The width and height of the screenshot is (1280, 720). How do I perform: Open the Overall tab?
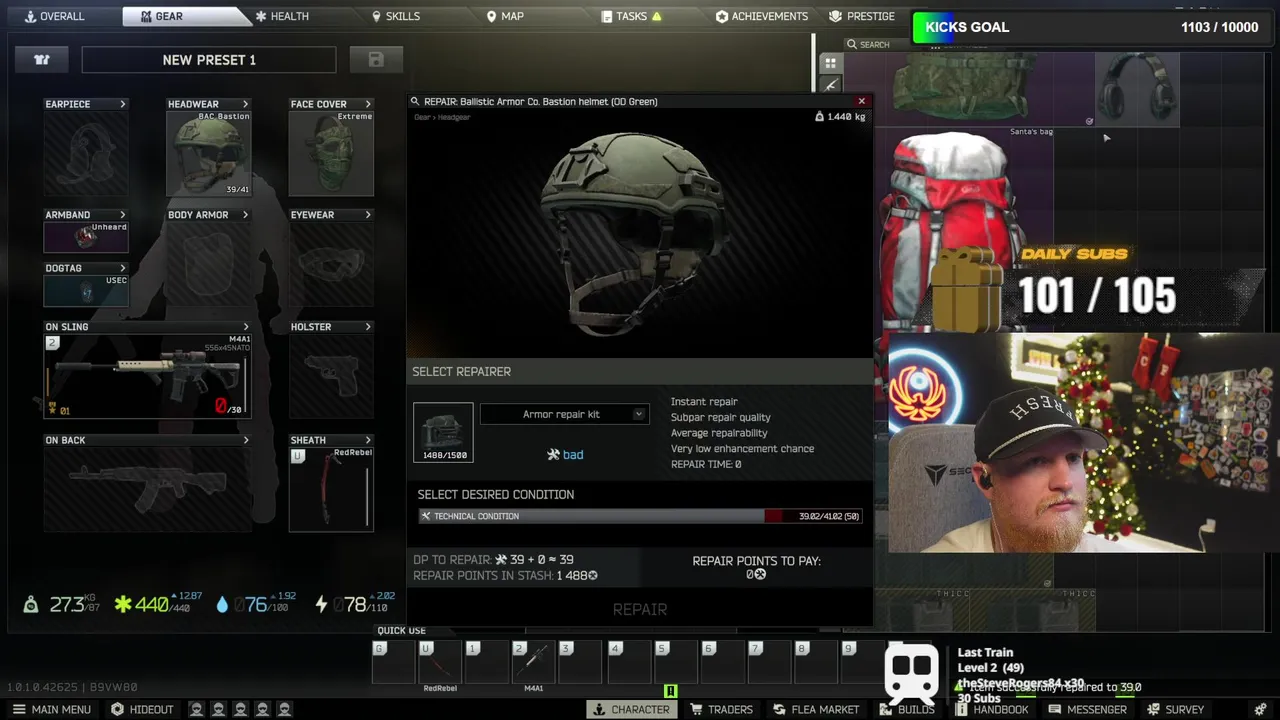pos(54,16)
